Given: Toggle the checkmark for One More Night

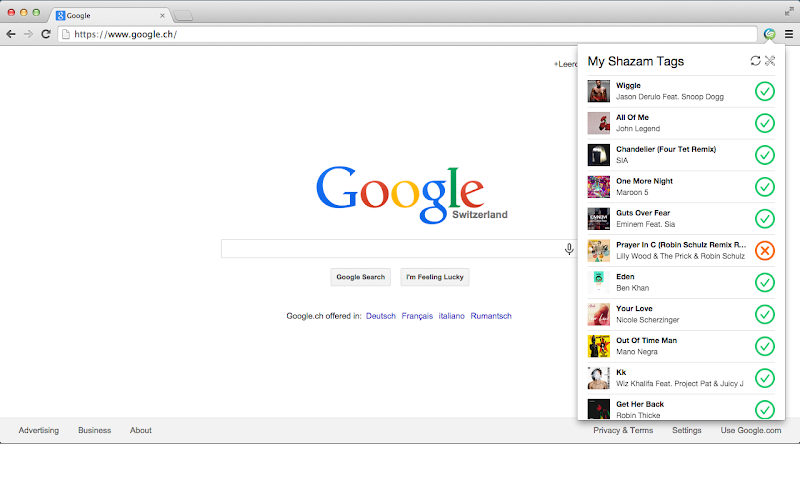Looking at the screenshot, I should (764, 187).
